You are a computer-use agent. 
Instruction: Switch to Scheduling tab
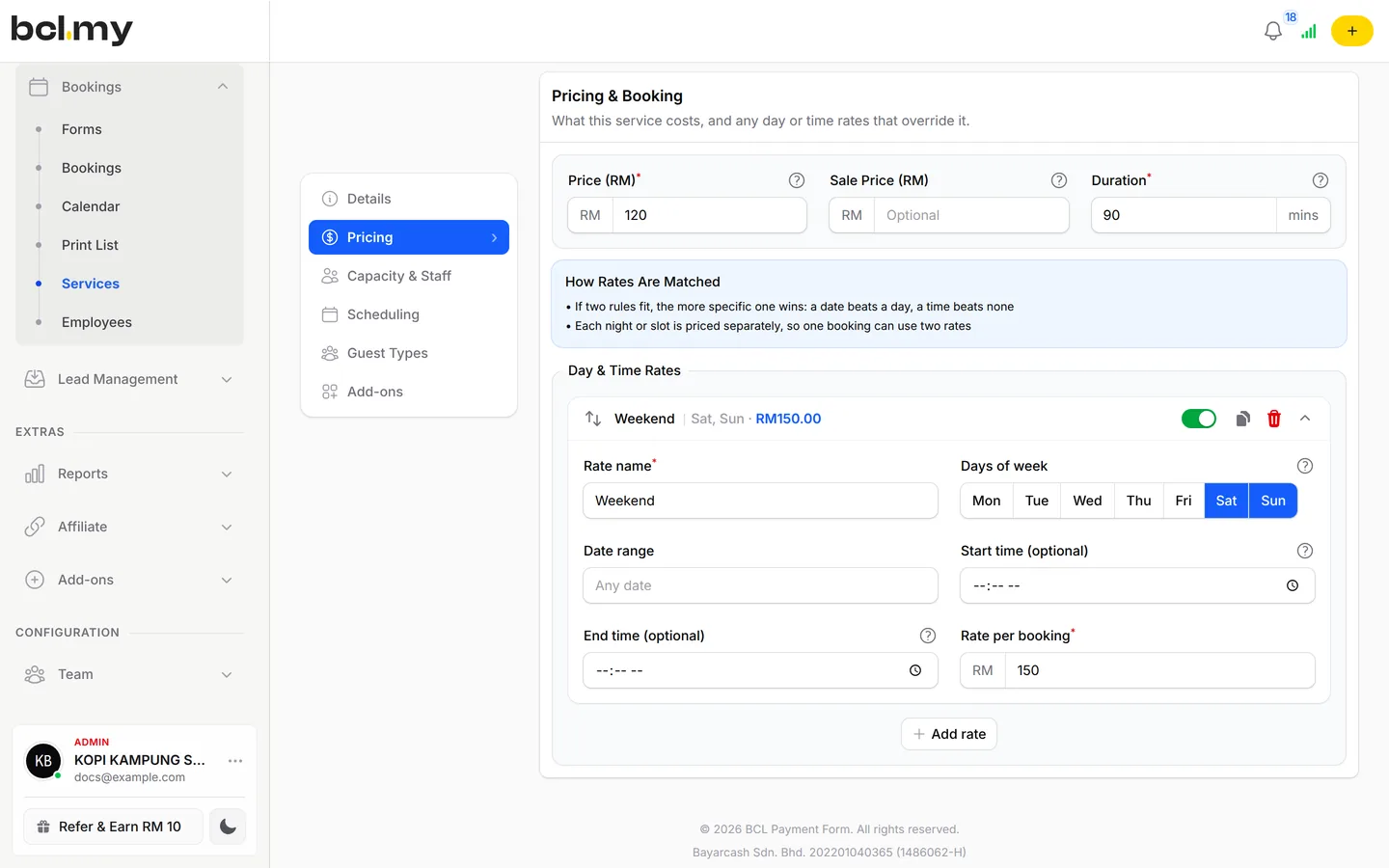coord(409,314)
